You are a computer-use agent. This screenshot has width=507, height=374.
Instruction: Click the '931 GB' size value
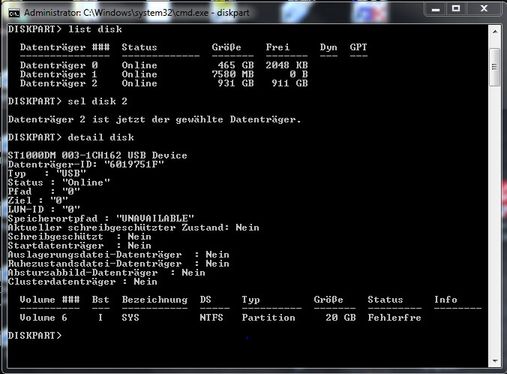[236, 83]
